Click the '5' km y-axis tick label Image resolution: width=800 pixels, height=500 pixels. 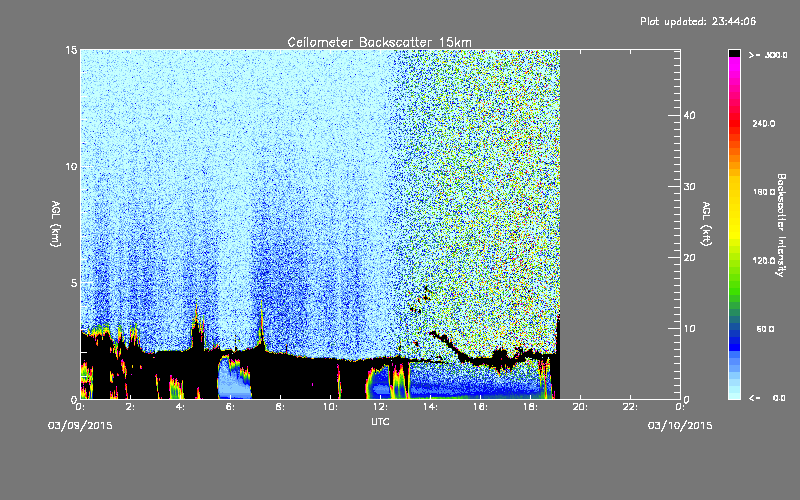click(74, 283)
